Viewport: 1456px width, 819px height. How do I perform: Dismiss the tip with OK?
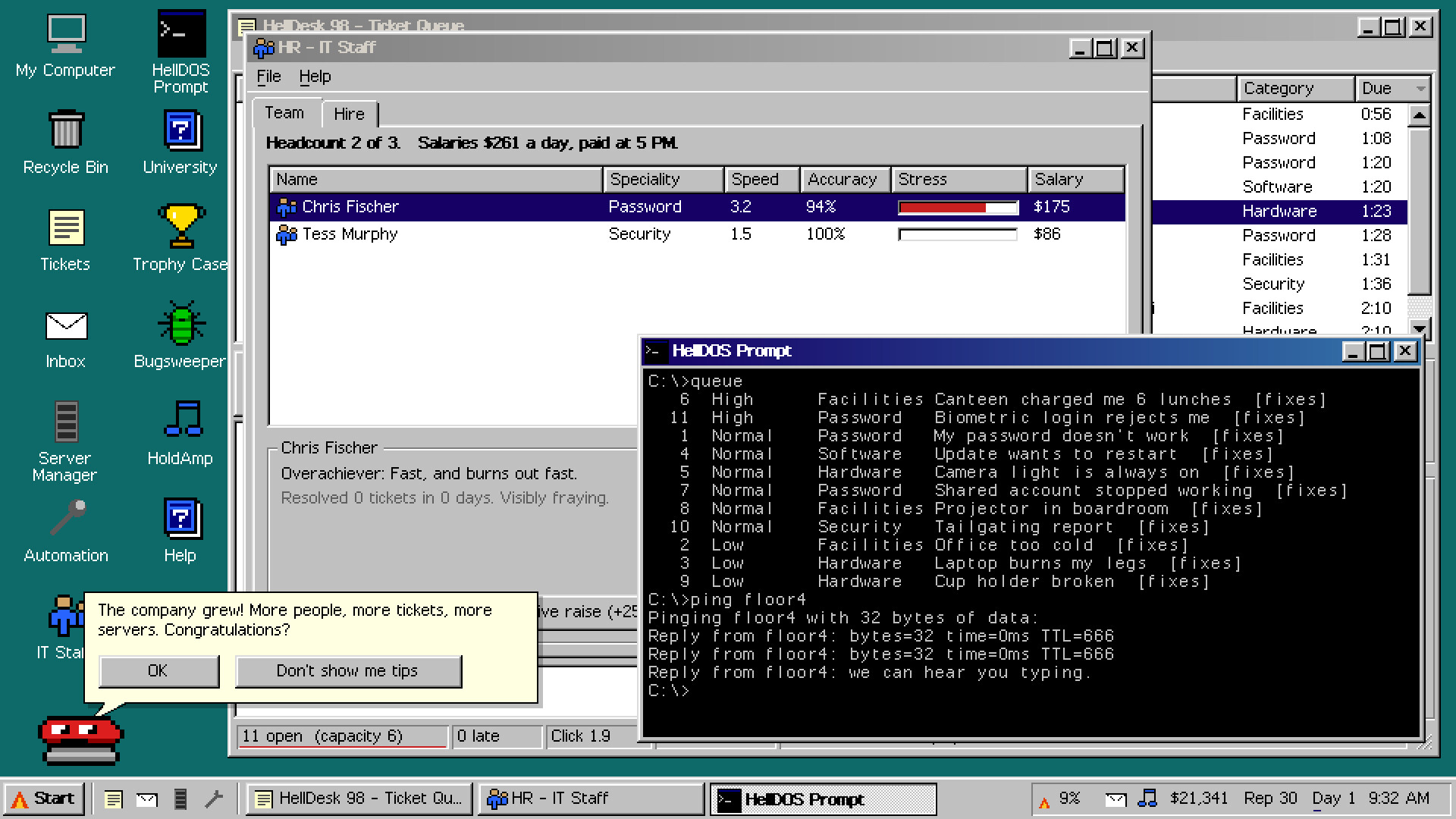click(158, 671)
